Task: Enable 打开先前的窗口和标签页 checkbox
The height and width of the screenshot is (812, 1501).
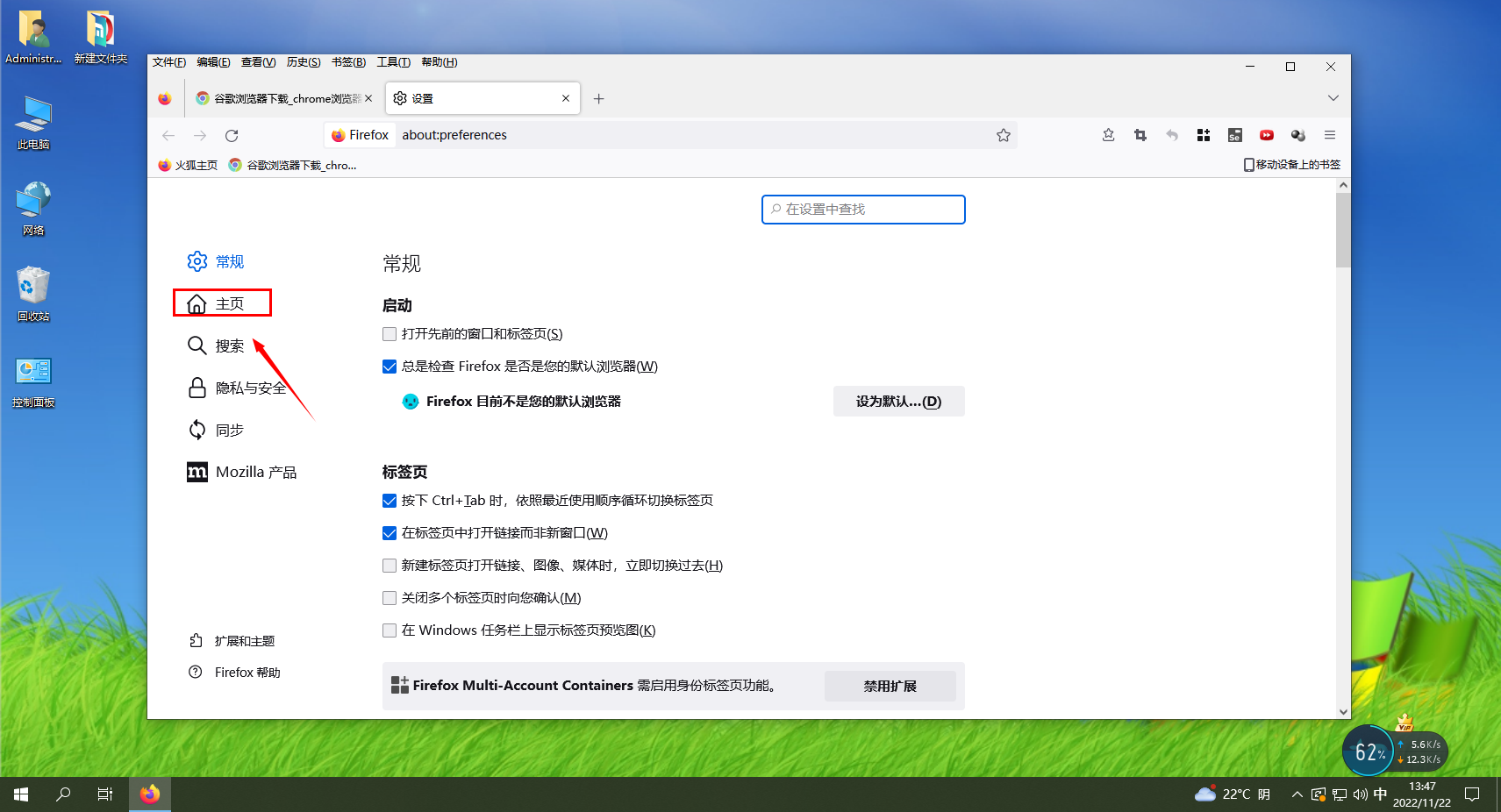Action: point(390,334)
